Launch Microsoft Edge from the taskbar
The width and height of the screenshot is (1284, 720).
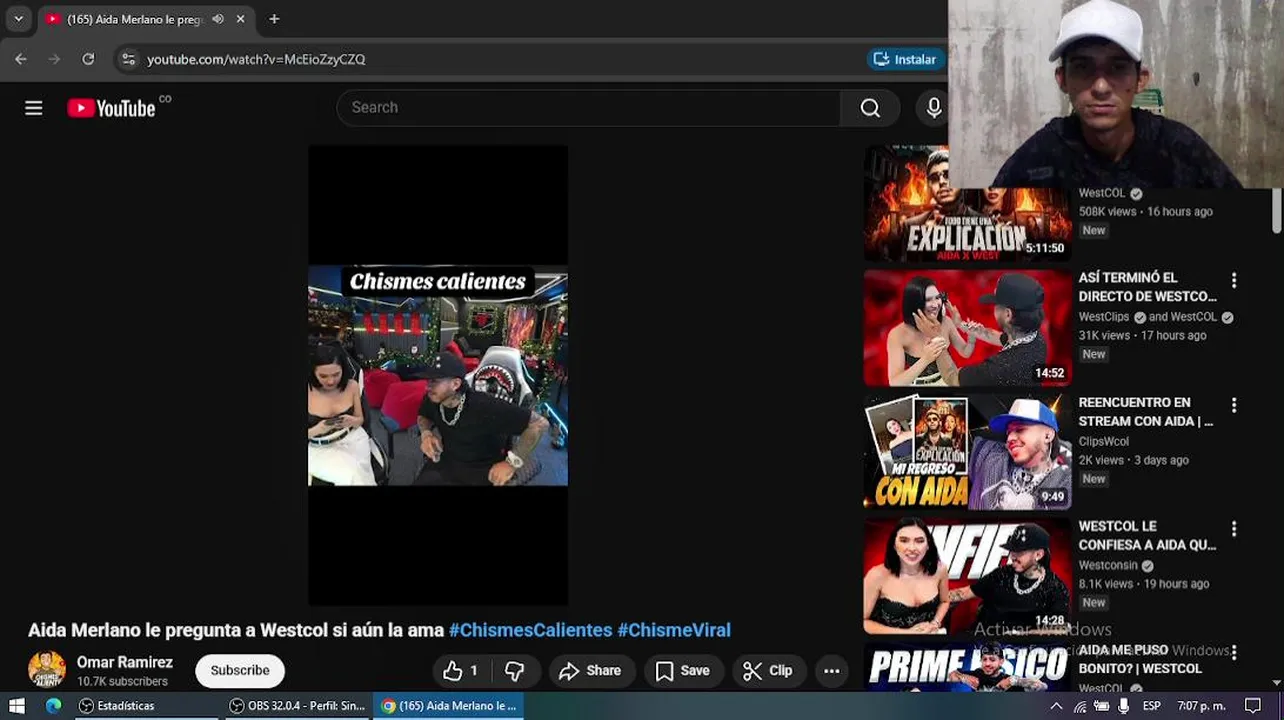tap(54, 705)
